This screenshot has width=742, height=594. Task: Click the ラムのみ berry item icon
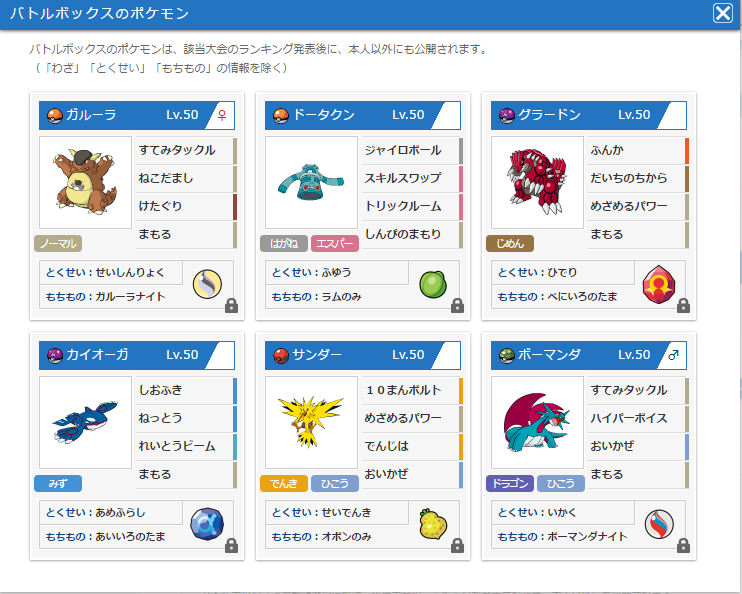pyautogui.click(x=433, y=284)
